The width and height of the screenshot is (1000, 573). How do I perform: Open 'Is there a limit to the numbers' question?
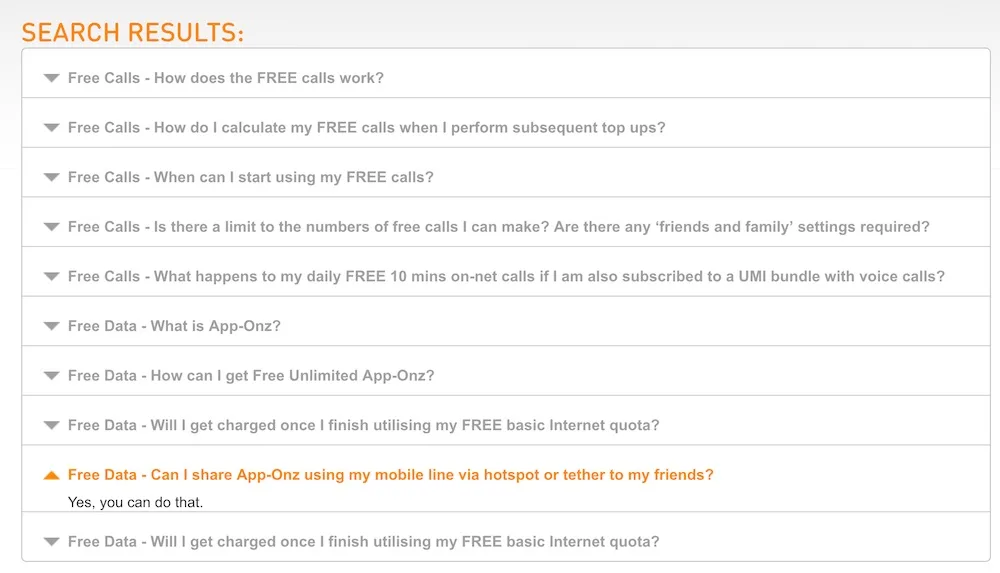(x=499, y=227)
